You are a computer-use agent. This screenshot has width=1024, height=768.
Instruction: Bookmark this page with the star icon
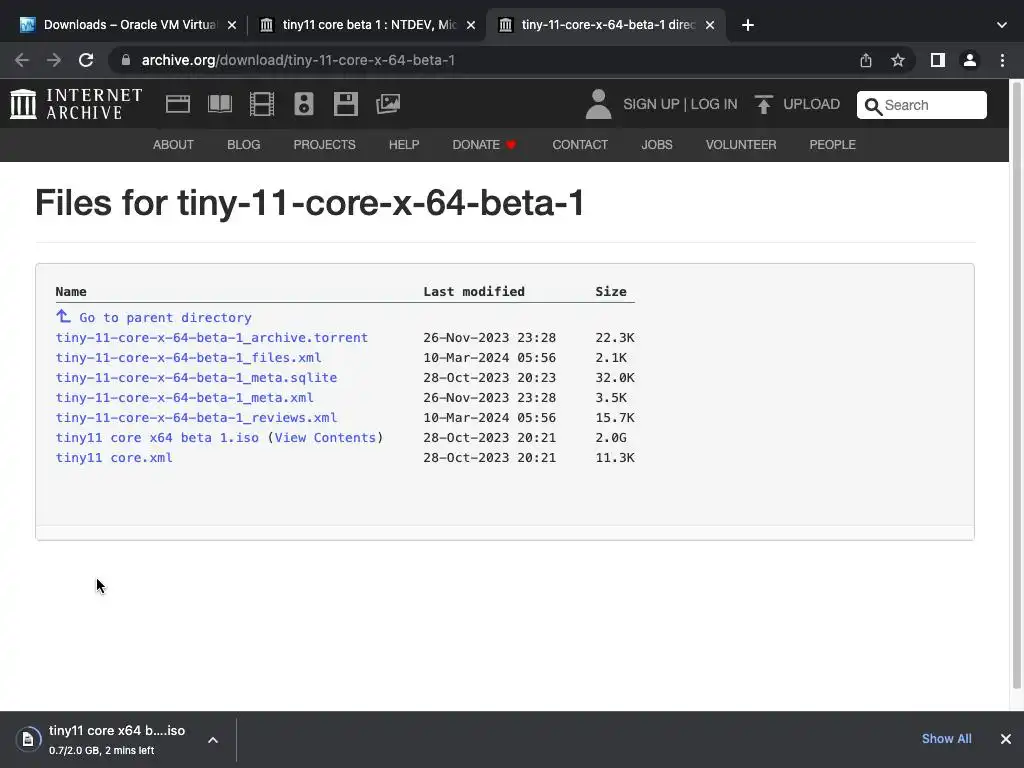coord(898,60)
